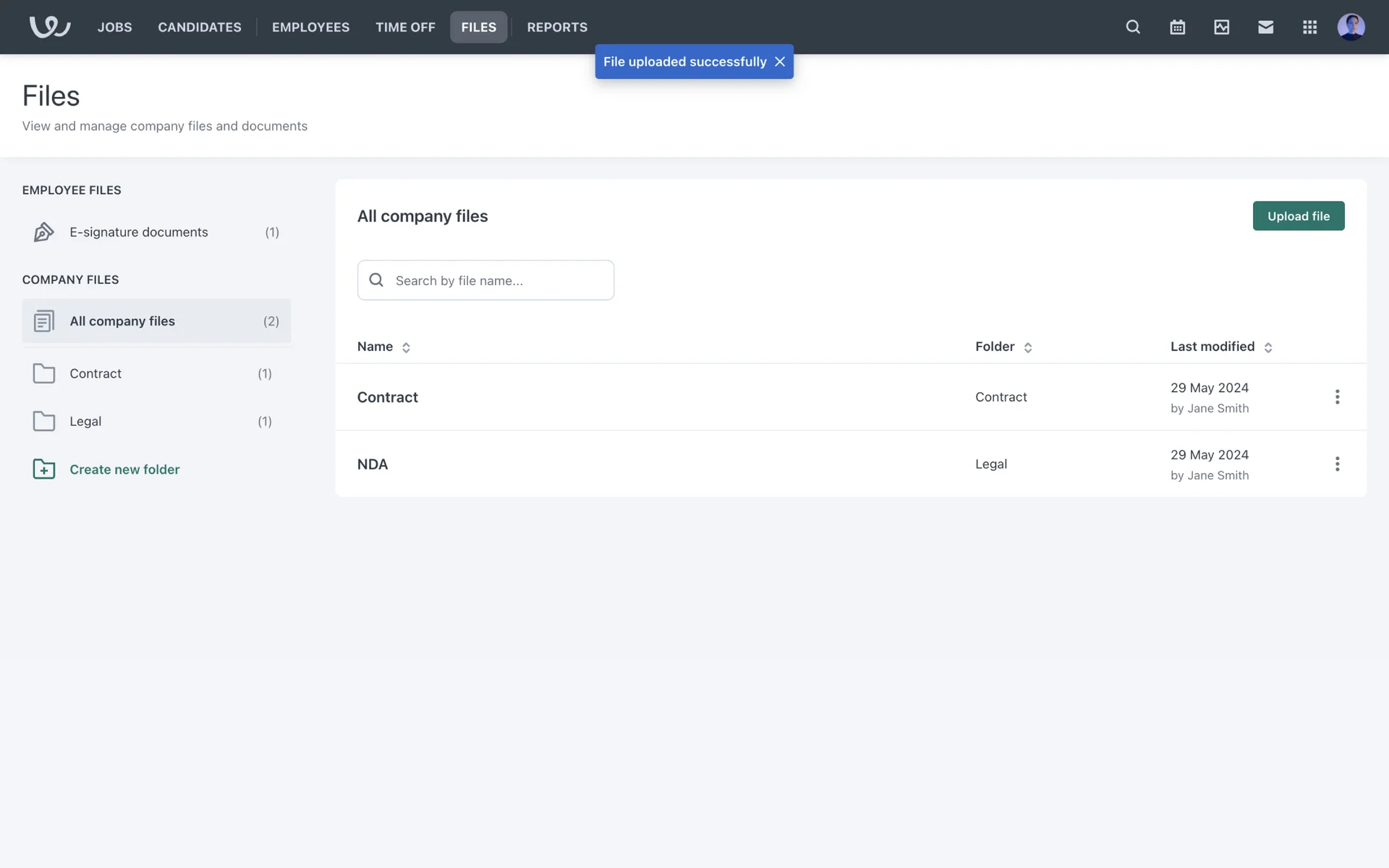Open E-signature documents section
Viewport: 1389px width, 868px height.
tap(139, 232)
